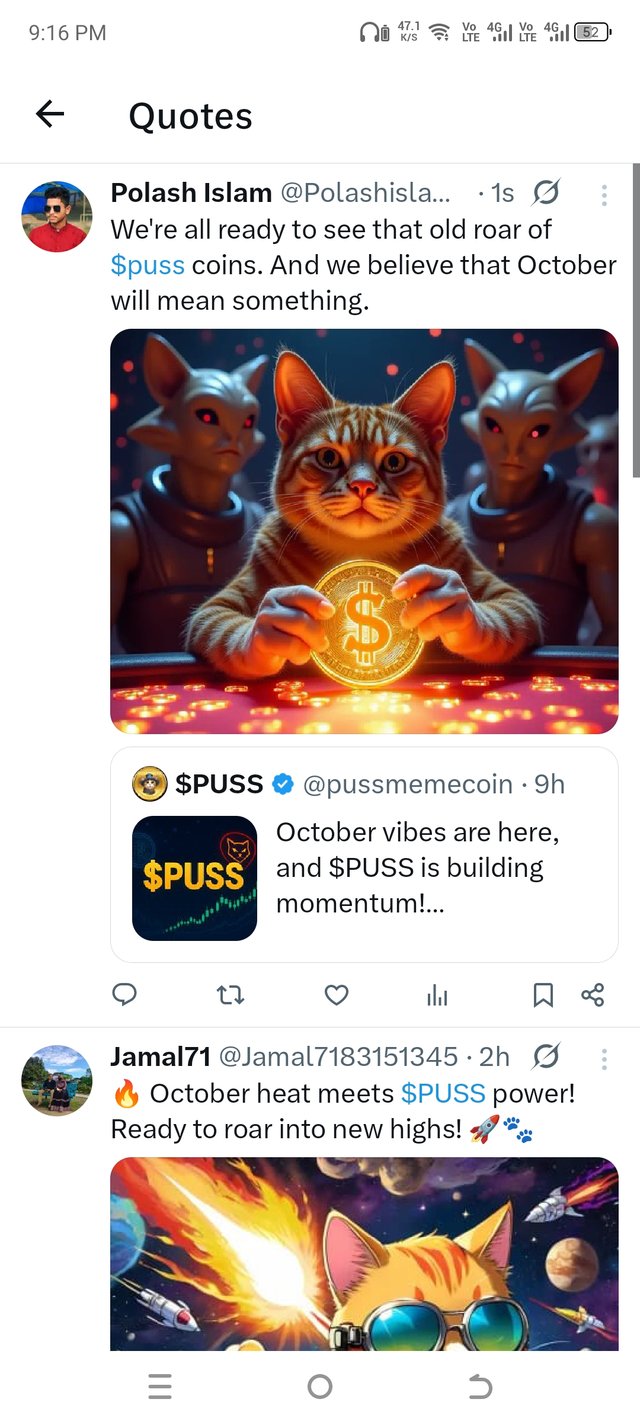Open the Polash Islam username
The height and width of the screenshot is (1422, 640).
191,192
